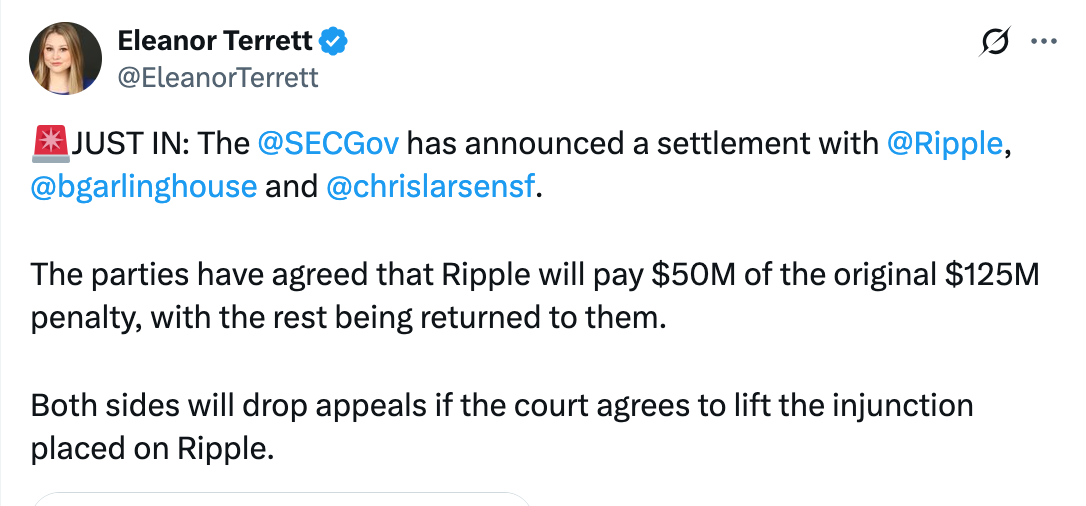
Task: Open the @Ripple mention
Action: (945, 144)
